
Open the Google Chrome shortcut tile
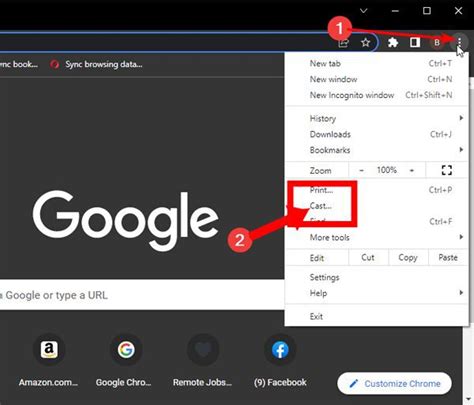126,361
